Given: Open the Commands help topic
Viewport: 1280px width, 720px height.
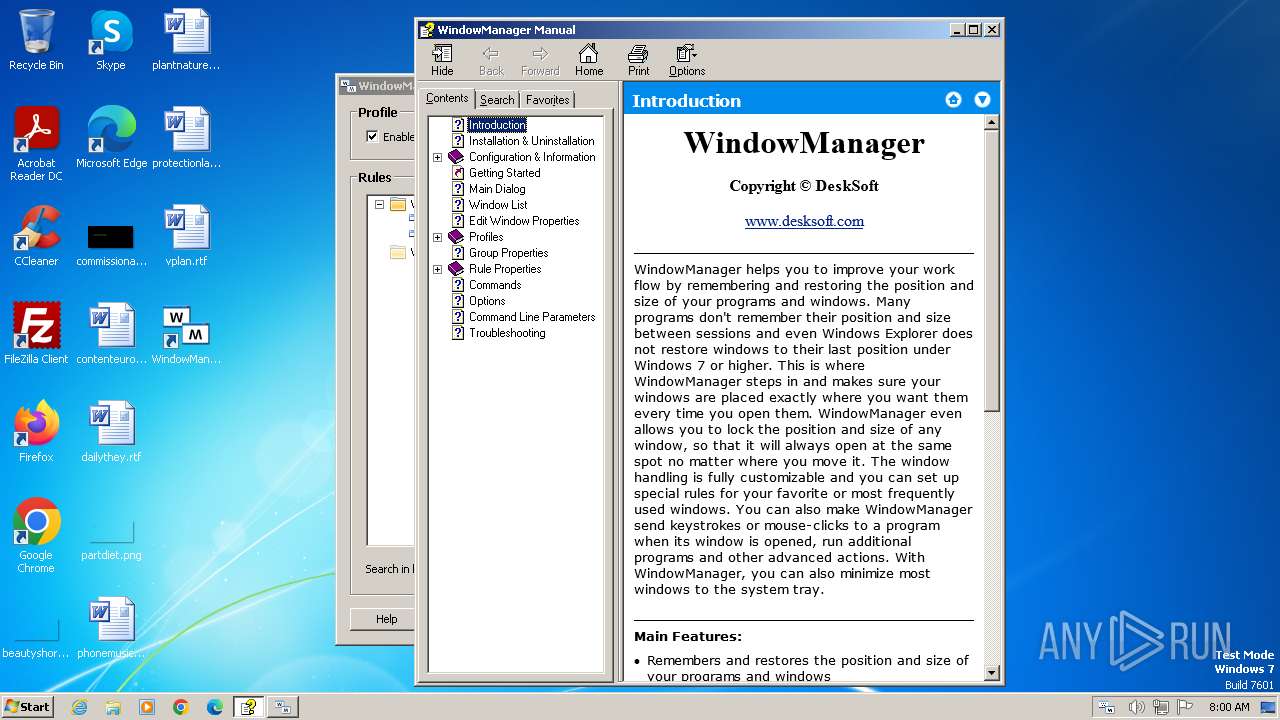Looking at the screenshot, I should 495,285.
